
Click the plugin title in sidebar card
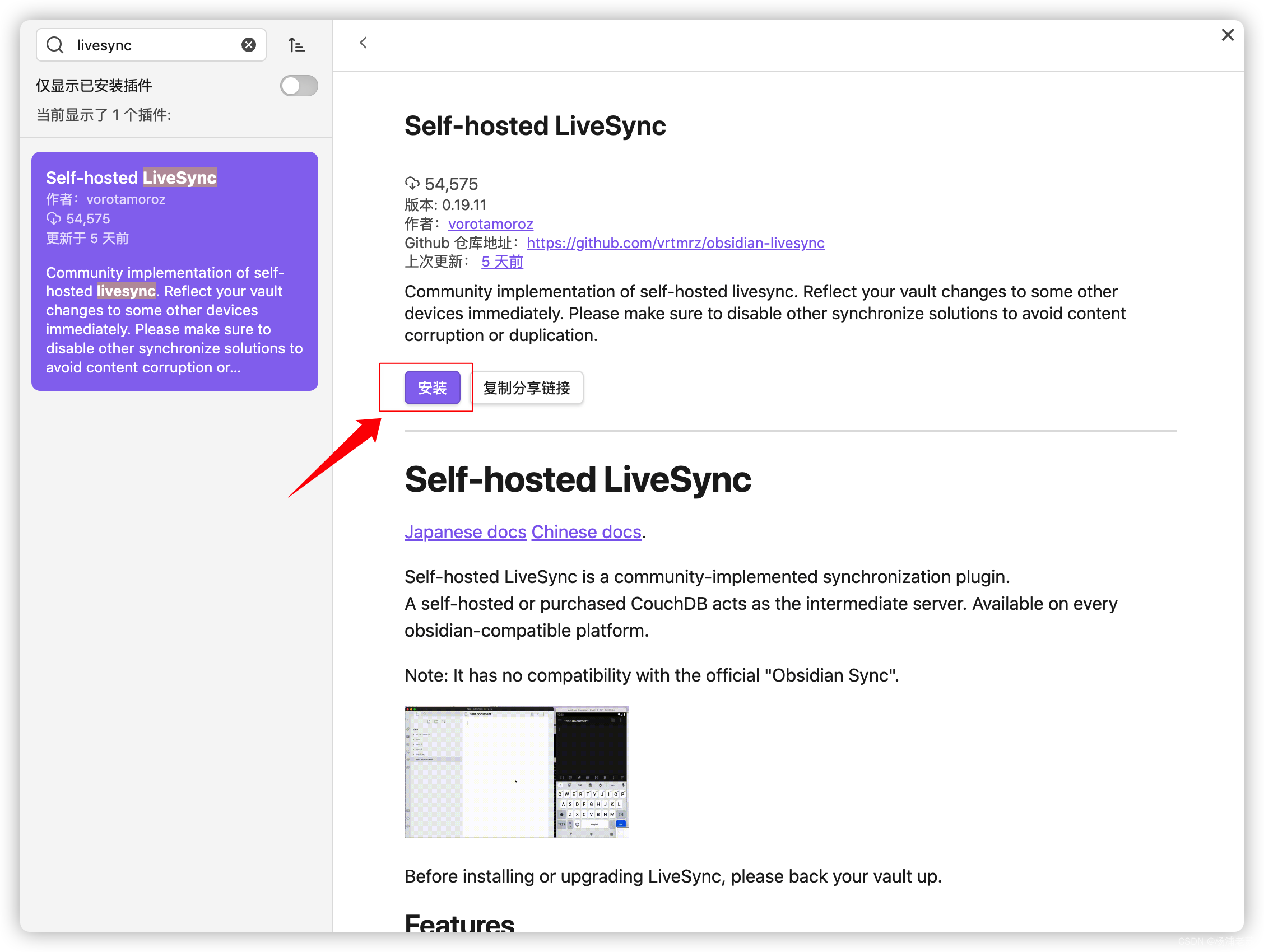coord(131,178)
